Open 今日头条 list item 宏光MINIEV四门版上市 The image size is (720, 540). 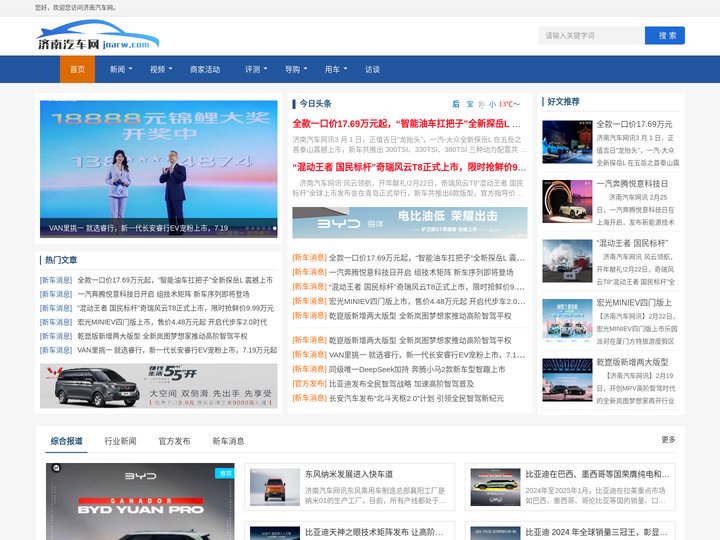point(427,301)
